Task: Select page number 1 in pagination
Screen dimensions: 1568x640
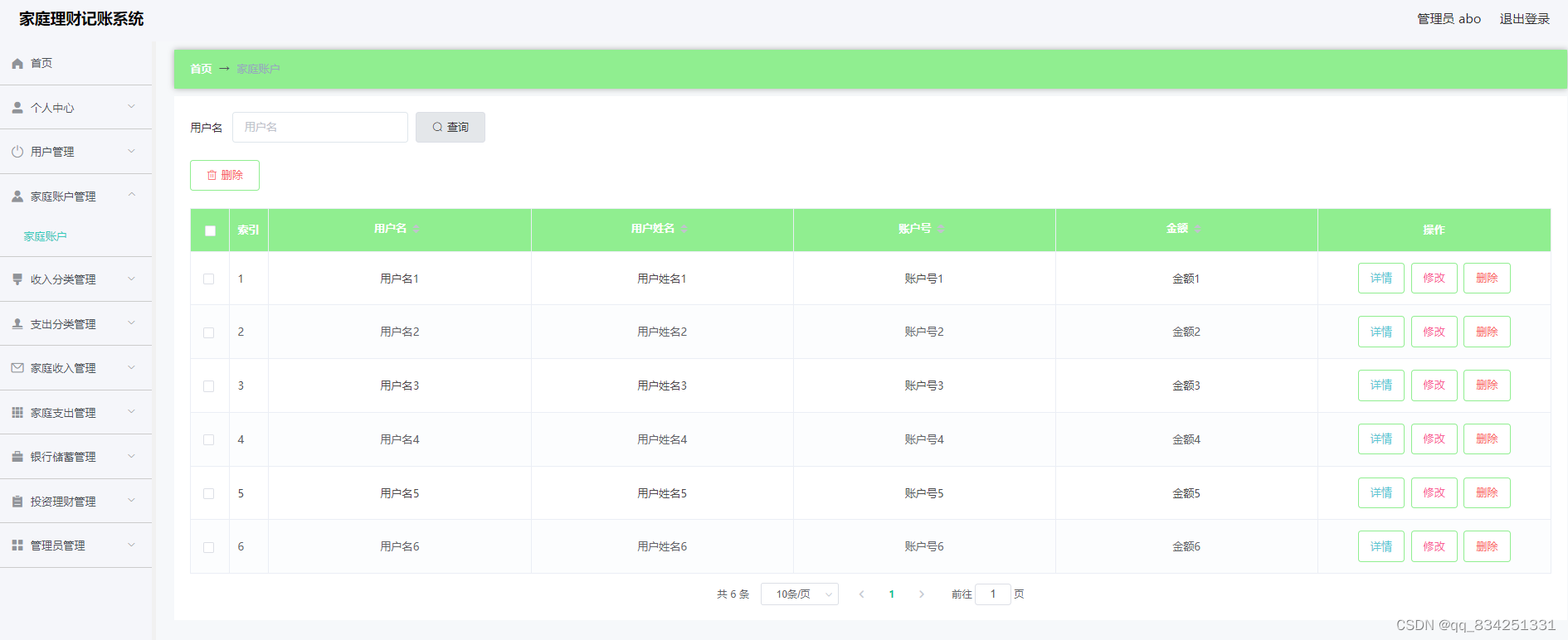Action: (x=892, y=594)
